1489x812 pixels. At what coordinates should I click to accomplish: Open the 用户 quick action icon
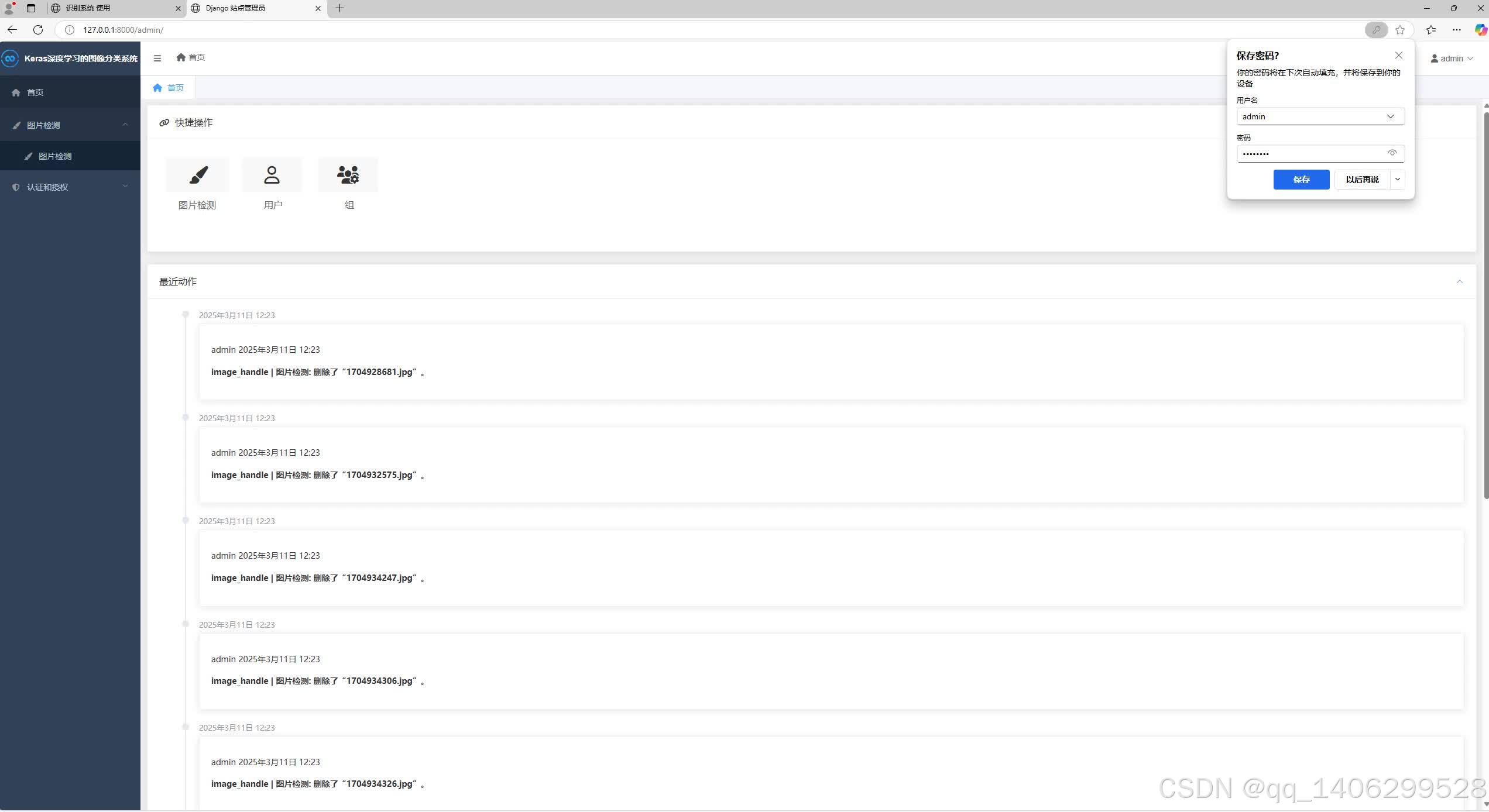coord(272,175)
